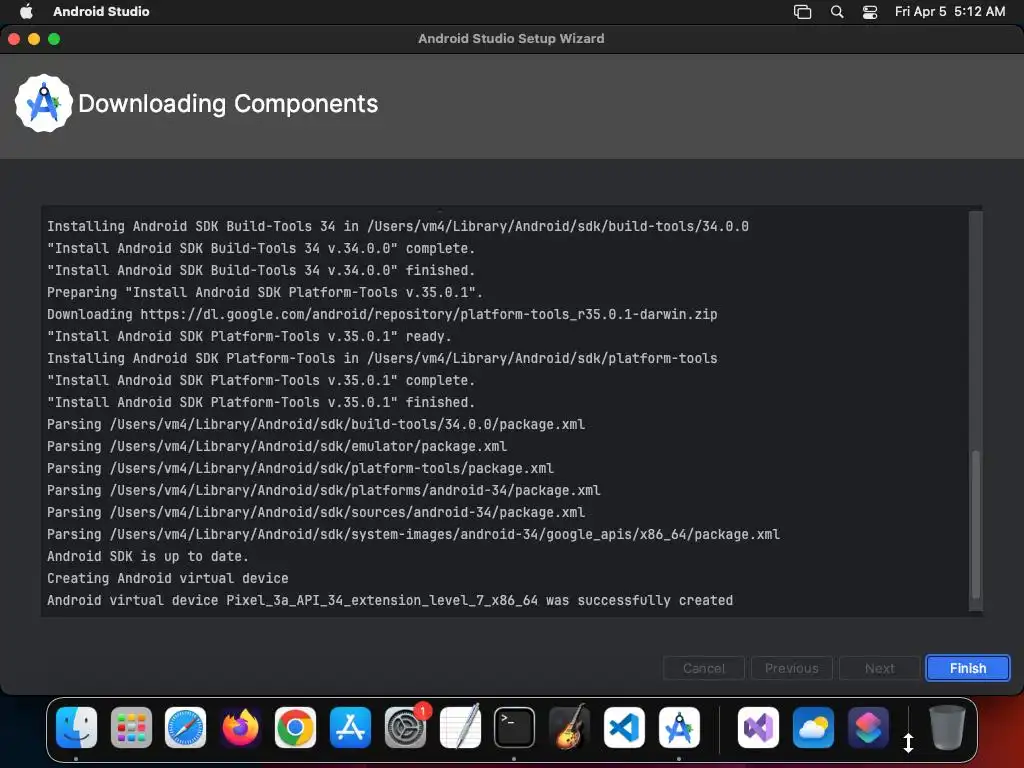Click the "Installing Android SDK Platform-Tools in" line

coord(382,358)
